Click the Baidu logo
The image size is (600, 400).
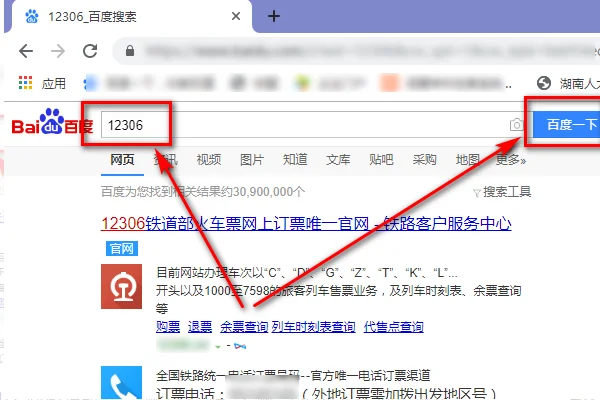point(52,122)
